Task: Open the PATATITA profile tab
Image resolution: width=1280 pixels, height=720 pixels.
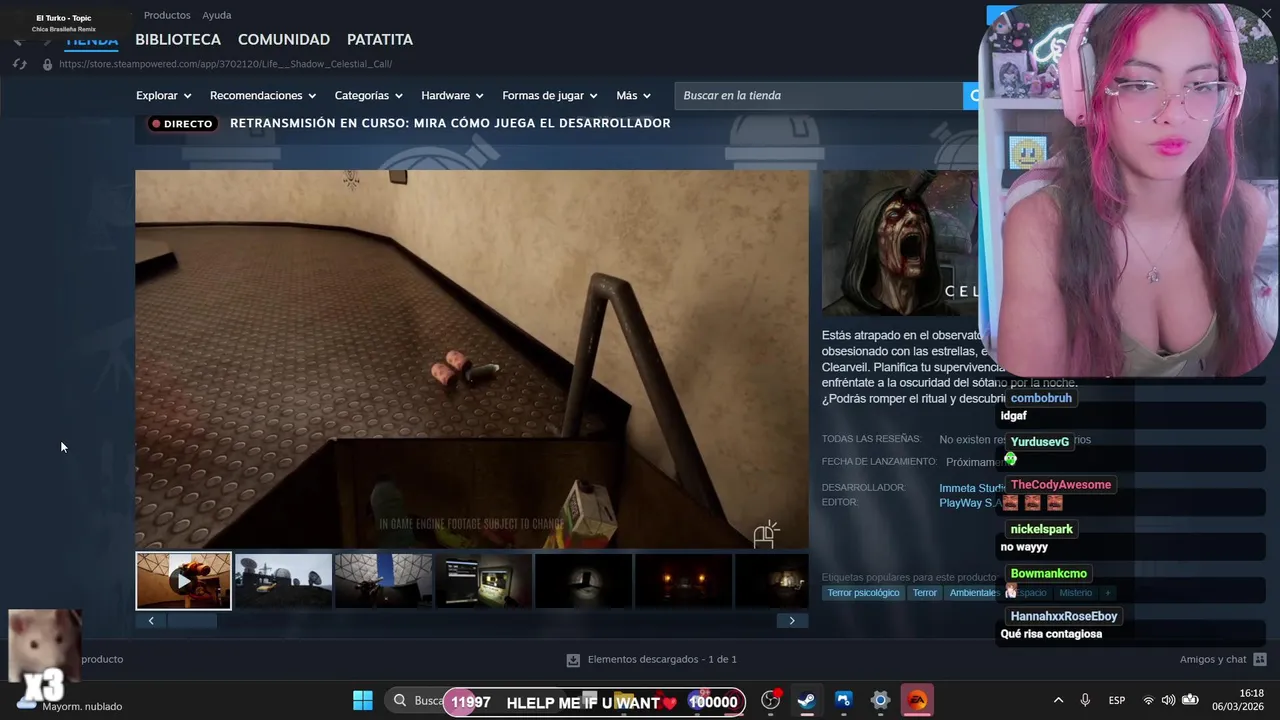Action: 380,40
